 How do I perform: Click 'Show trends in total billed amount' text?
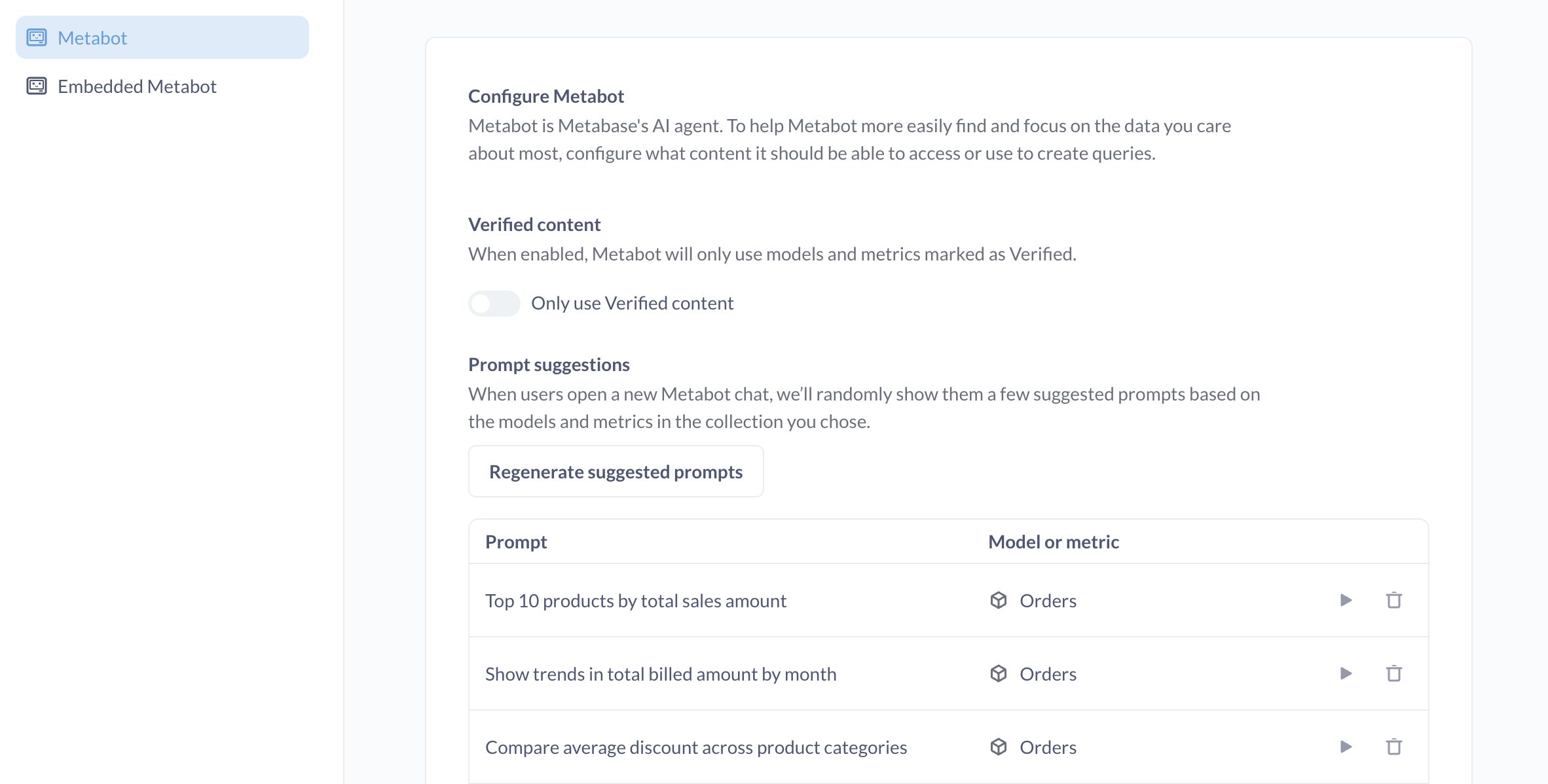point(660,674)
